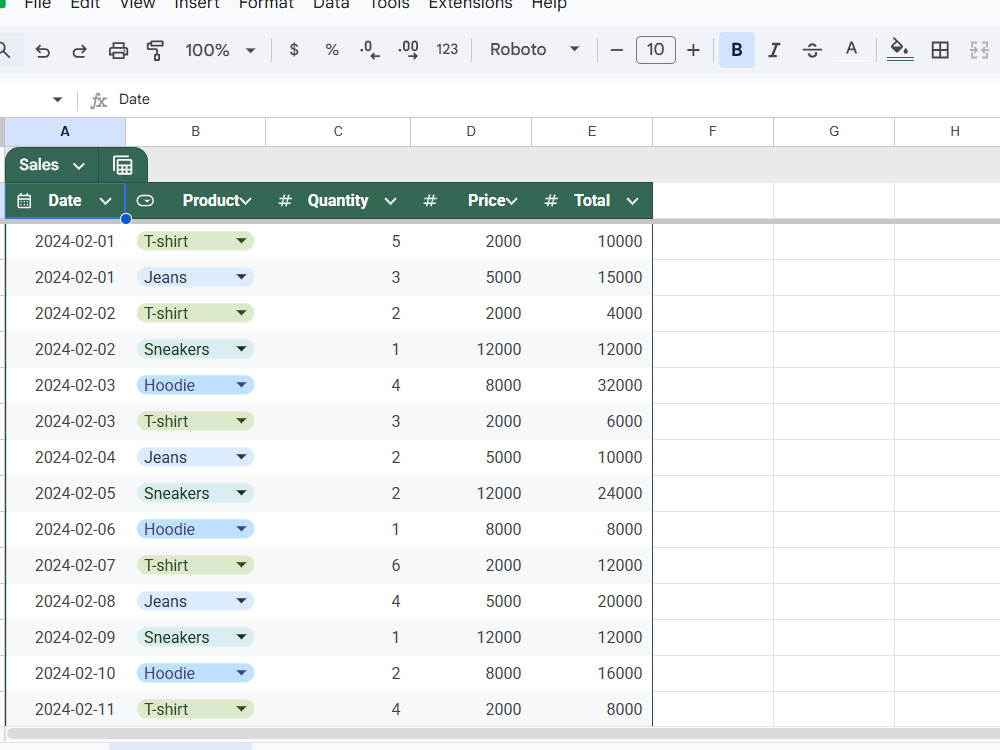Image resolution: width=1000 pixels, height=750 pixels.
Task: Click the merge cells icon
Action: 979,50
